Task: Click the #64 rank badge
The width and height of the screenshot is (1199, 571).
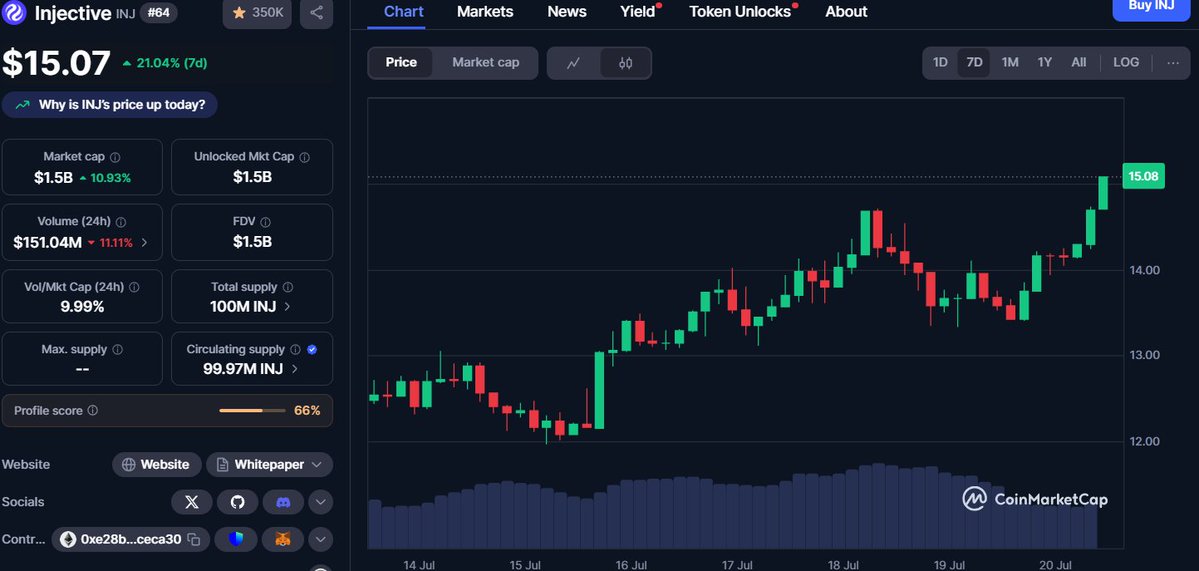Action: [x=159, y=13]
